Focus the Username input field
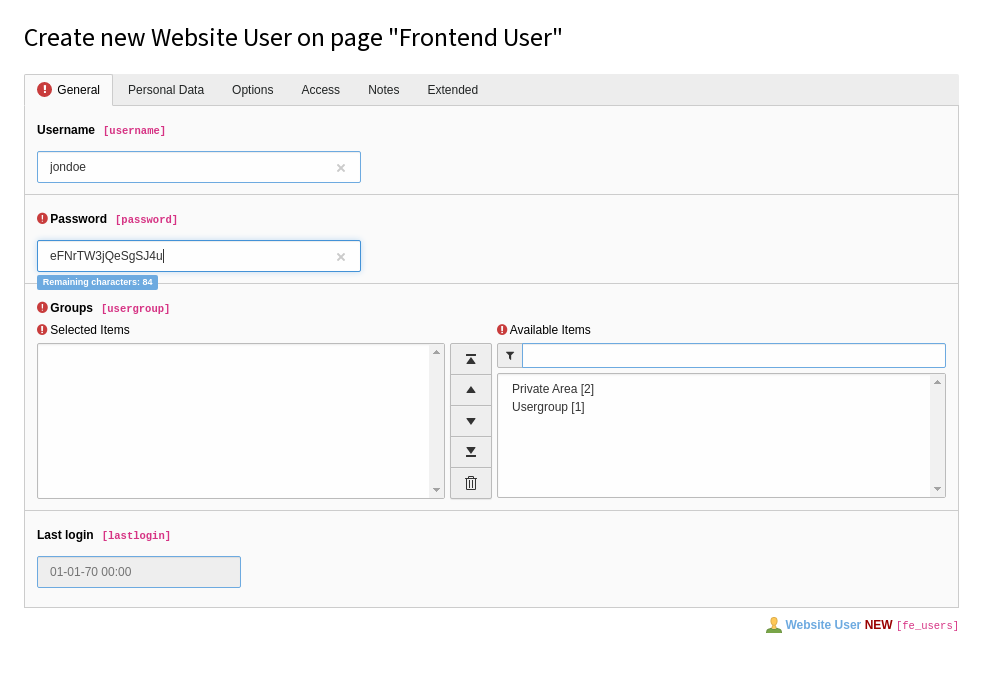 click(199, 167)
